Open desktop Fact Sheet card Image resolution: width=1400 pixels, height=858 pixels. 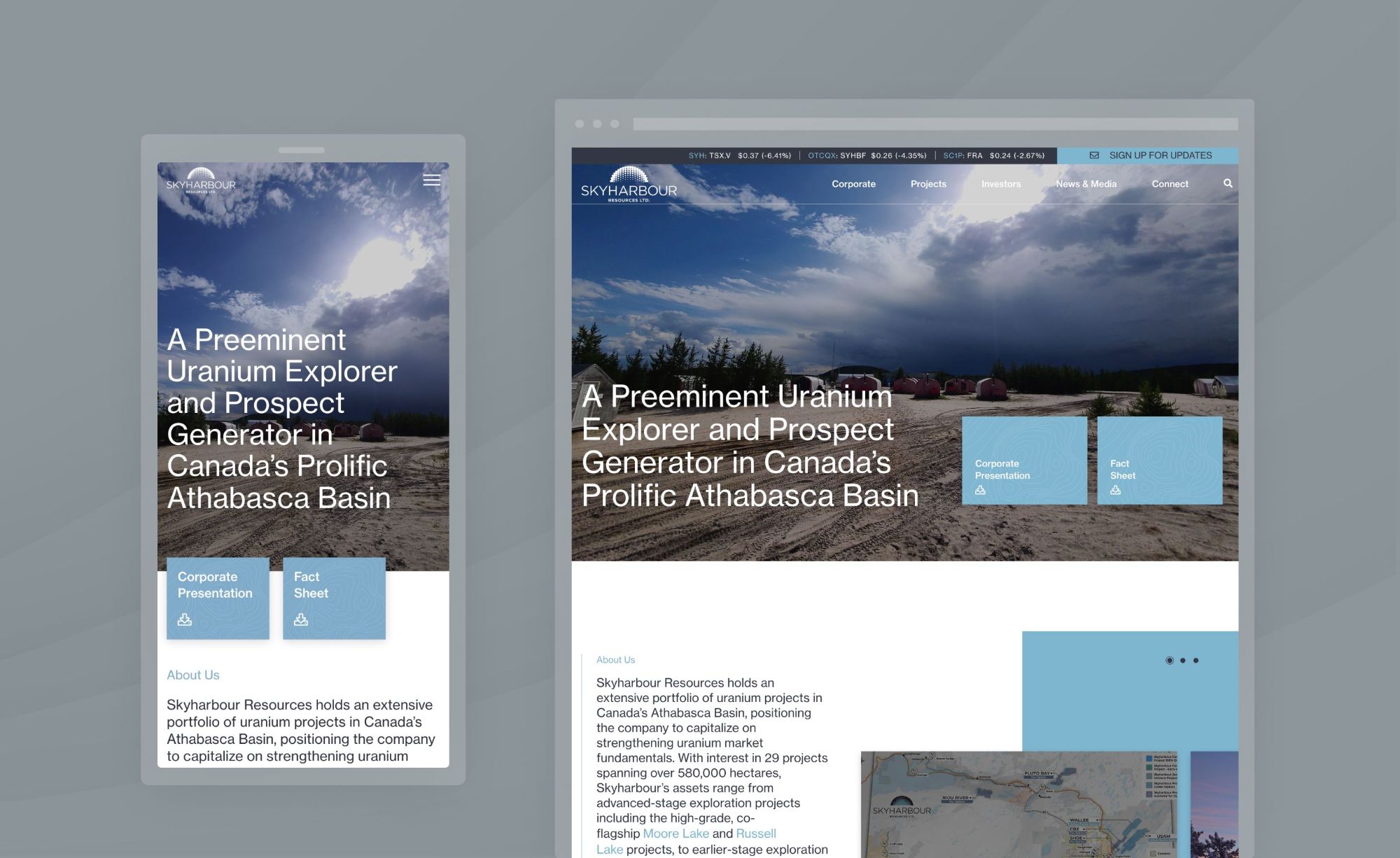(1159, 460)
